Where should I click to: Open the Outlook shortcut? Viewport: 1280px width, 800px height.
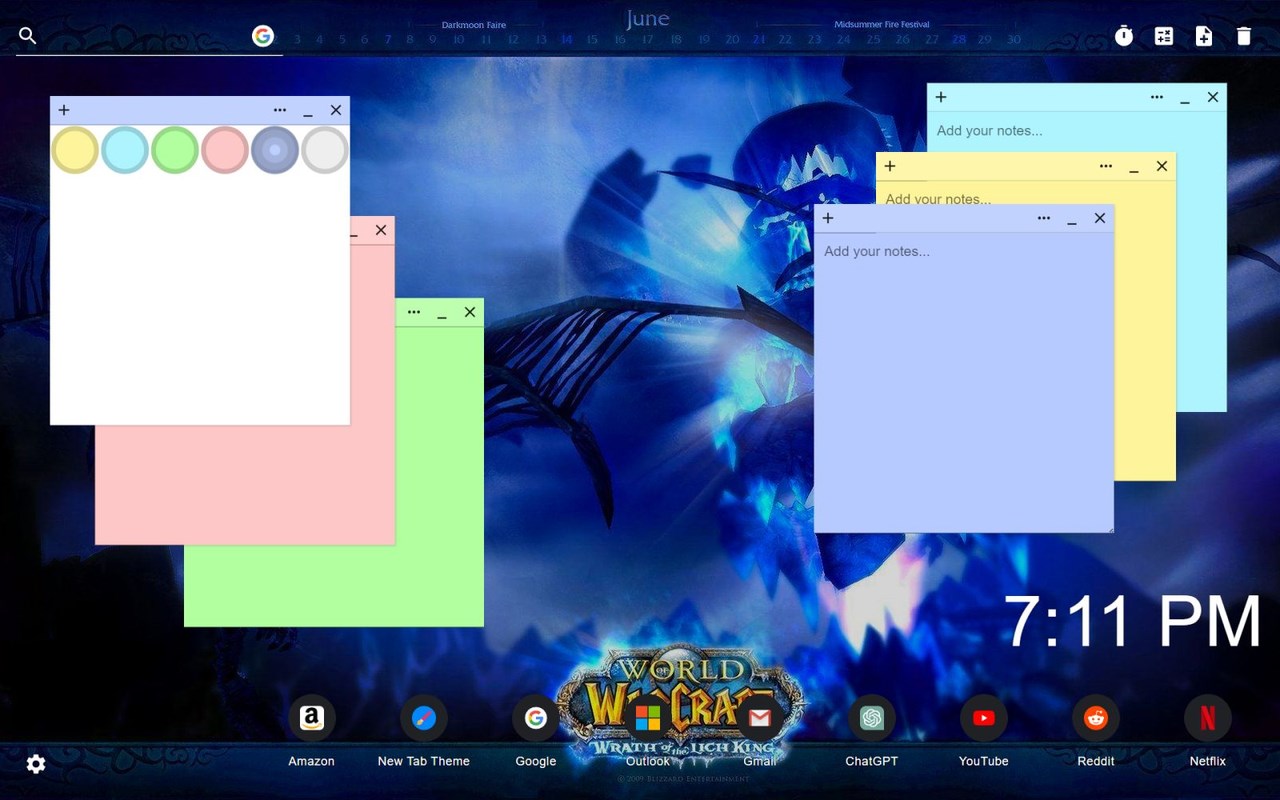(648, 718)
